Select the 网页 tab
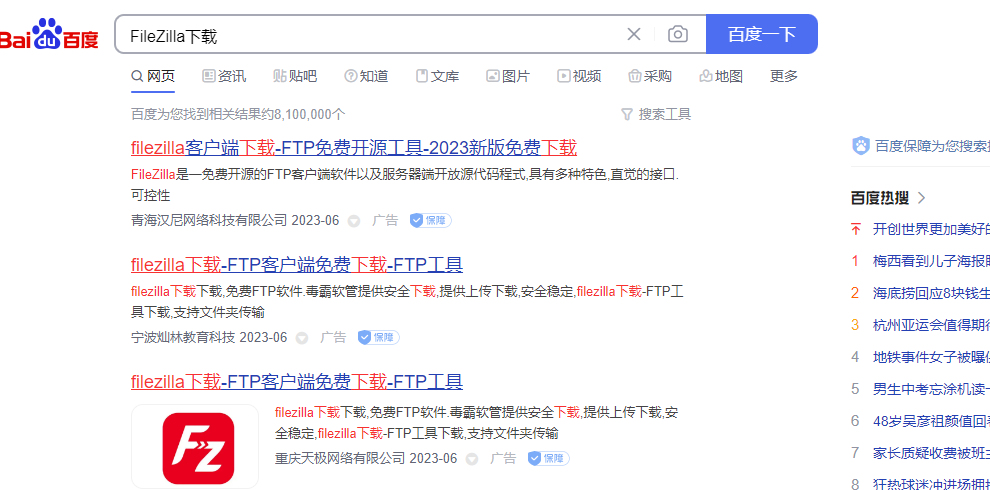990x490 pixels. point(153,76)
